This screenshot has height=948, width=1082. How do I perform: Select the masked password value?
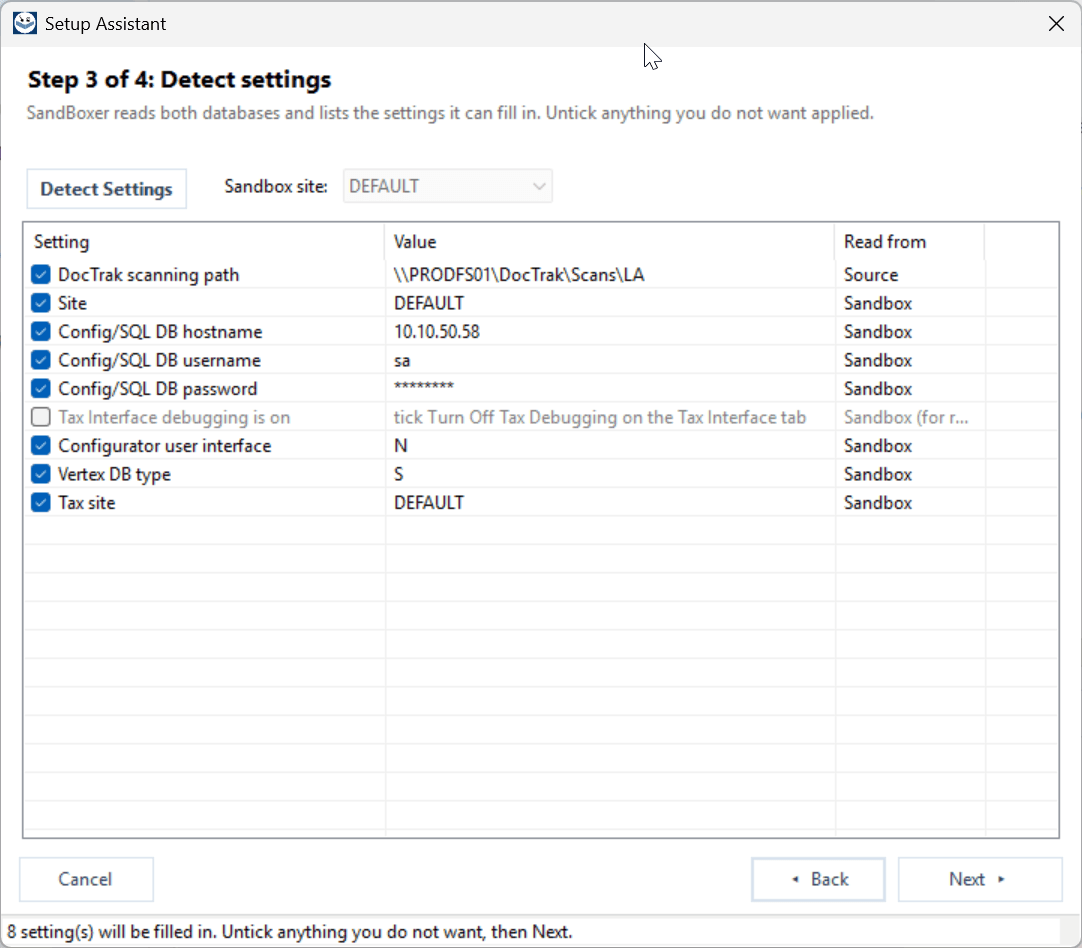(424, 386)
